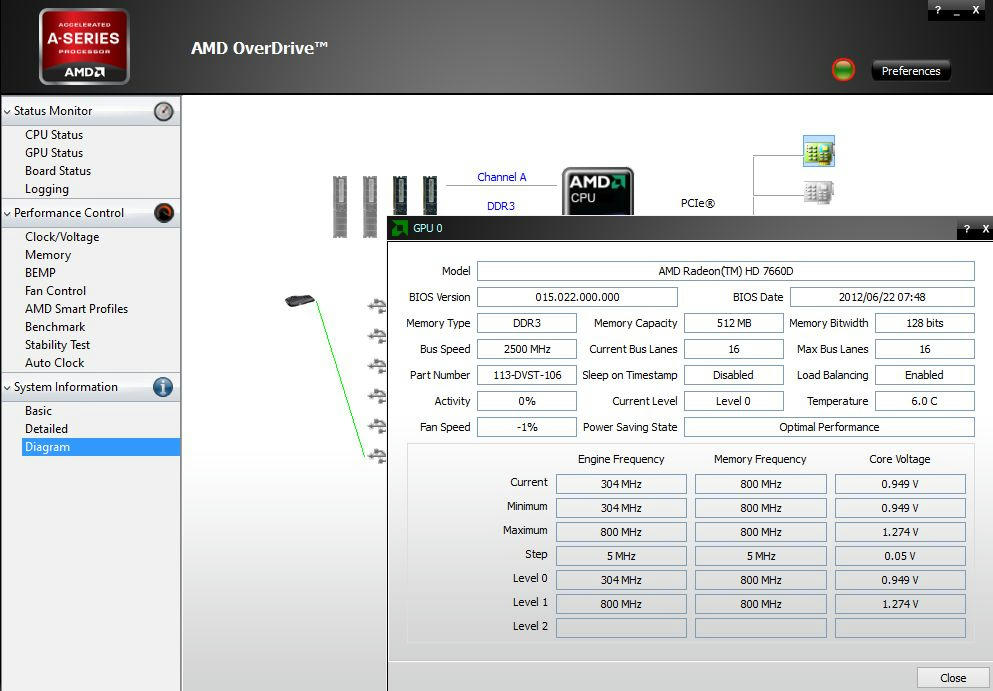
Task: Click the Current Level field showing Level 0
Action: pyautogui.click(x=734, y=401)
